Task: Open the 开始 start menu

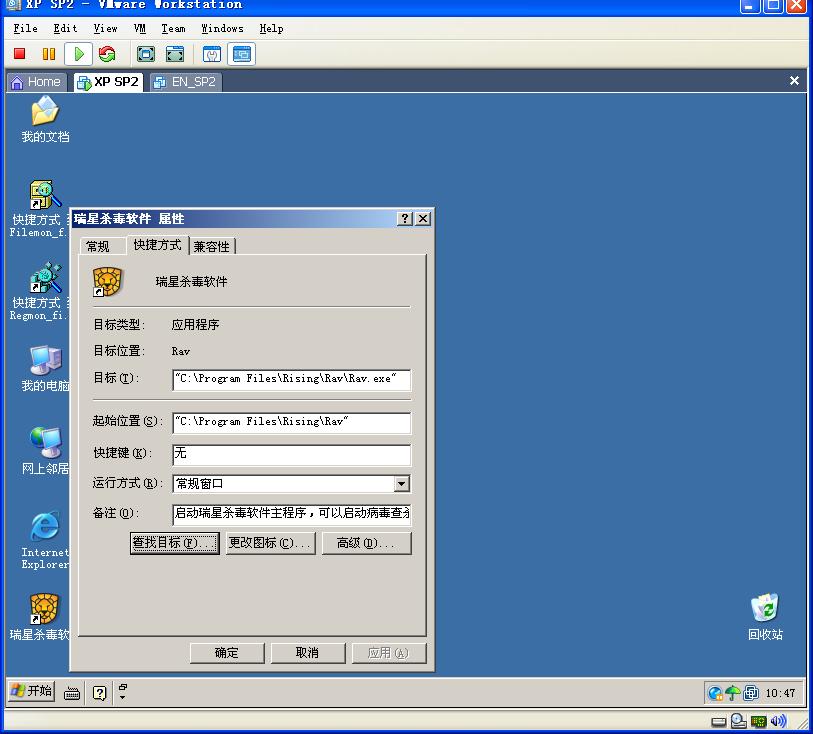Action: [31, 691]
